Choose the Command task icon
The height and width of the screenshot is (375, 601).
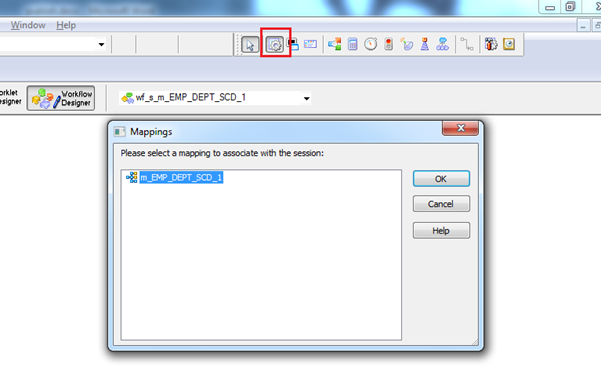293,44
